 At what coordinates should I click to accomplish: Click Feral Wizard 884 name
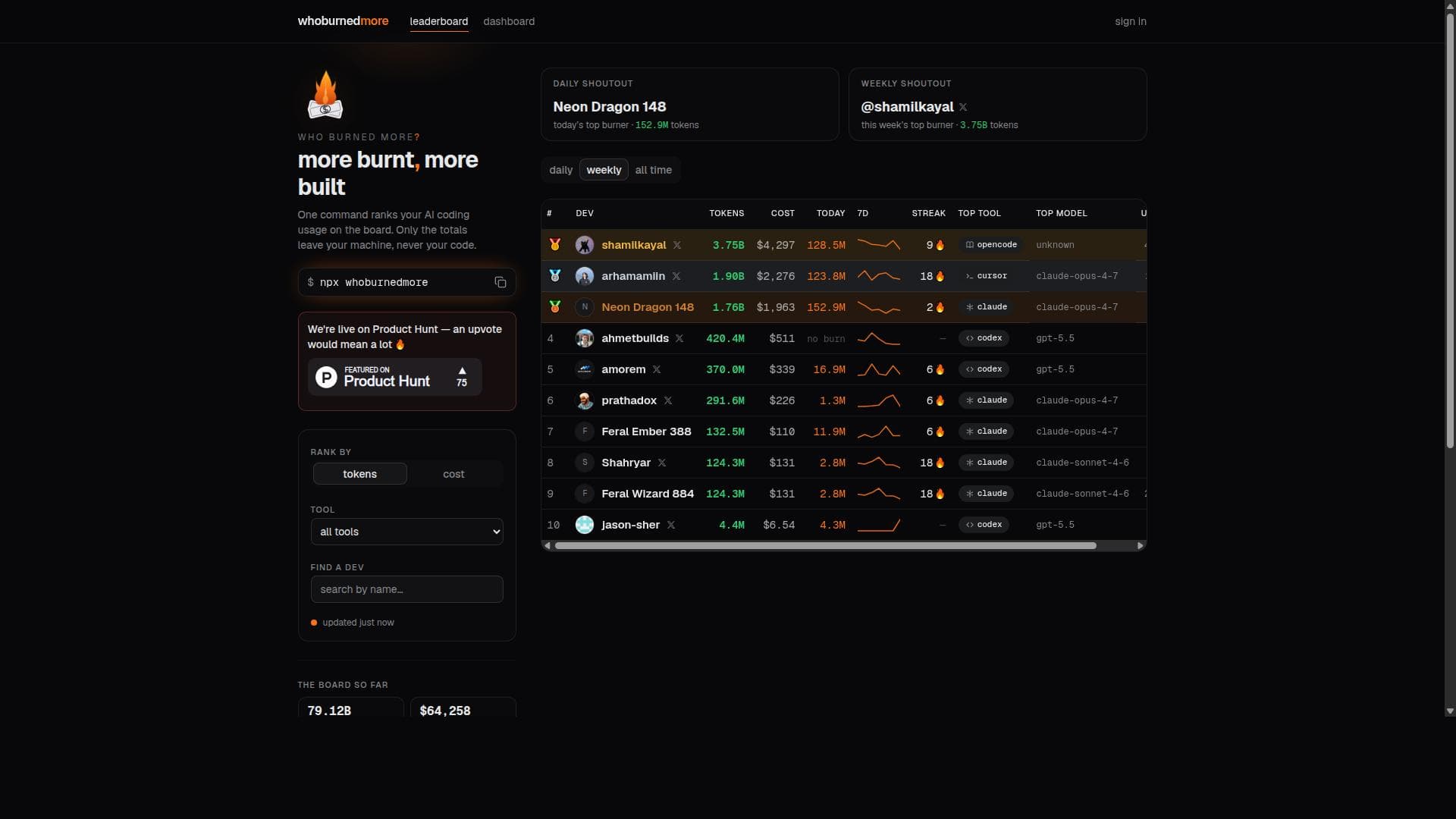(648, 494)
